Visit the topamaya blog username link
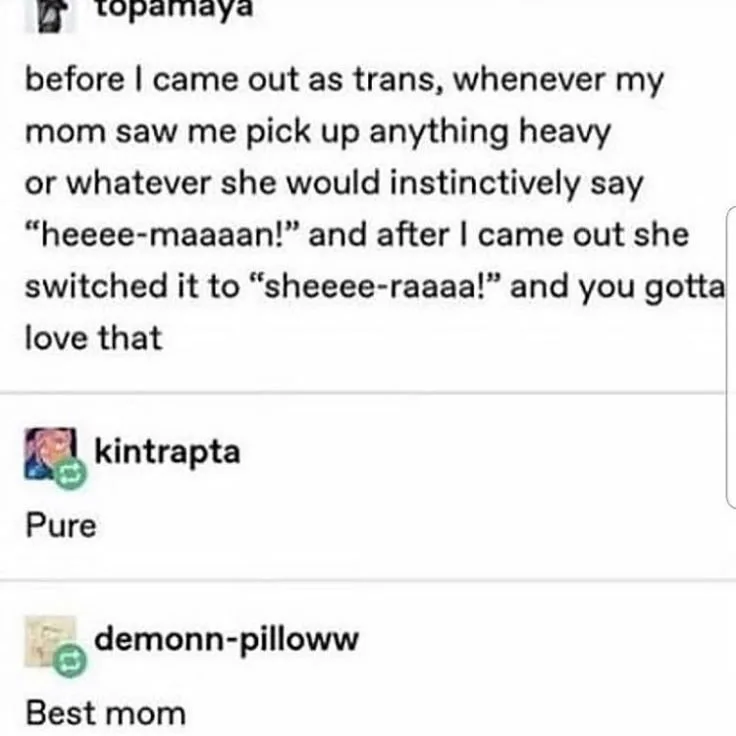Viewport: 736px width, 736px height. point(174,8)
